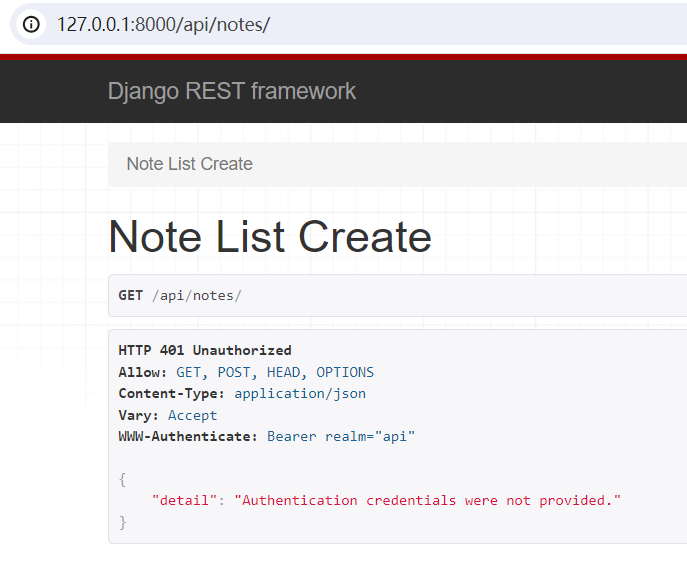Image resolution: width=687 pixels, height=569 pixels.
Task: Select the HTTP 401 Unauthorized status line
Action: [x=205, y=350]
